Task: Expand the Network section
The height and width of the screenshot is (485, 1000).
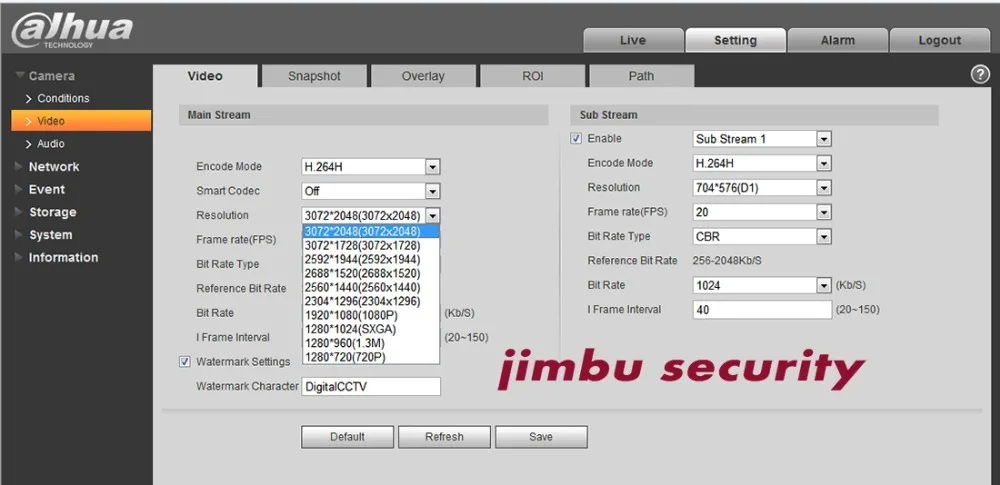Action: (x=47, y=167)
